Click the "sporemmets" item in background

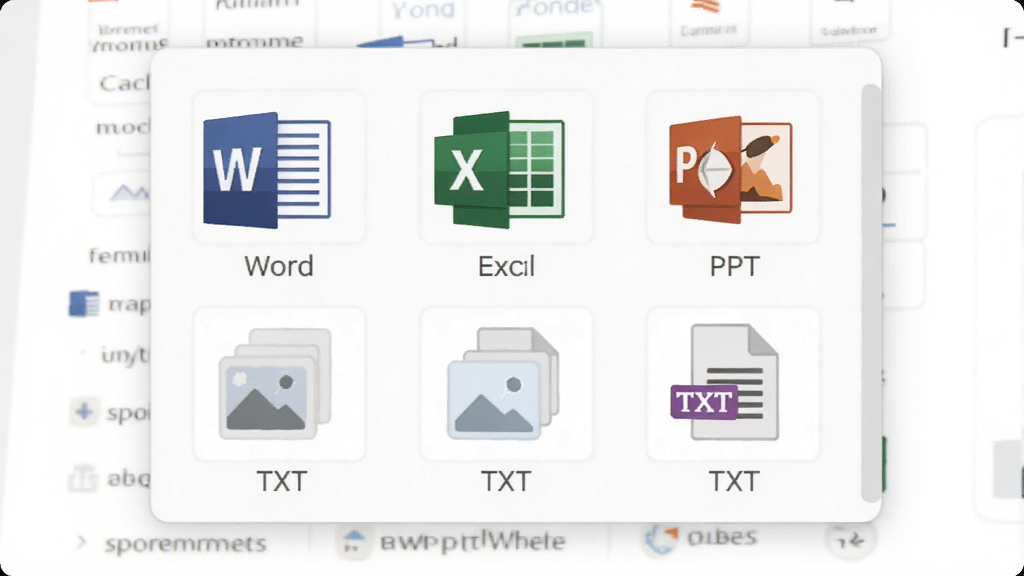(x=185, y=543)
